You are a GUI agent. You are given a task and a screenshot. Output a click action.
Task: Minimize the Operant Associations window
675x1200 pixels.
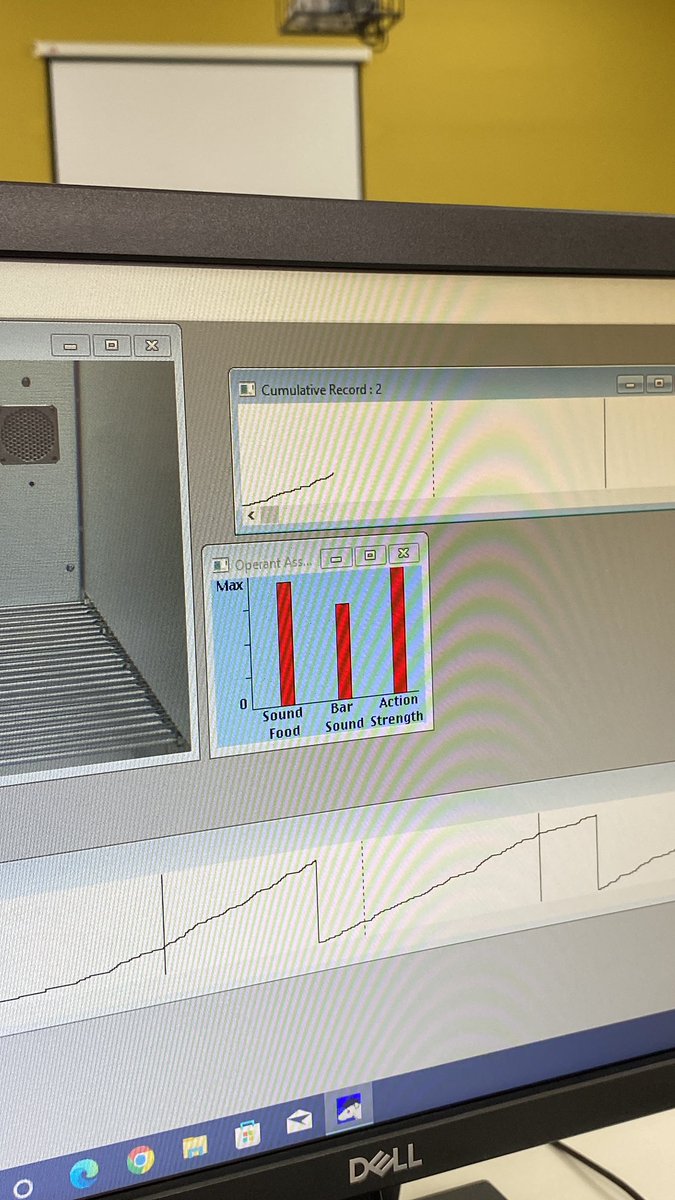pos(336,558)
